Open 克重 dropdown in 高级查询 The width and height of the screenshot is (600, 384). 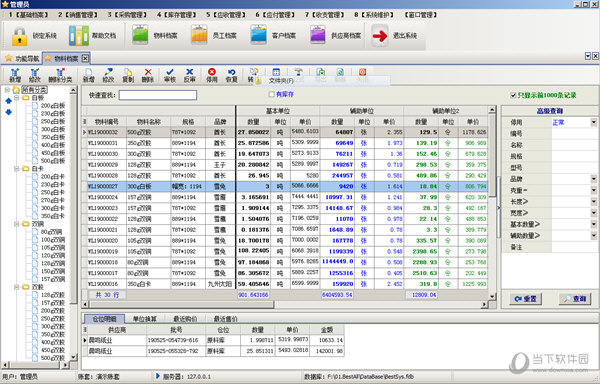593,190
